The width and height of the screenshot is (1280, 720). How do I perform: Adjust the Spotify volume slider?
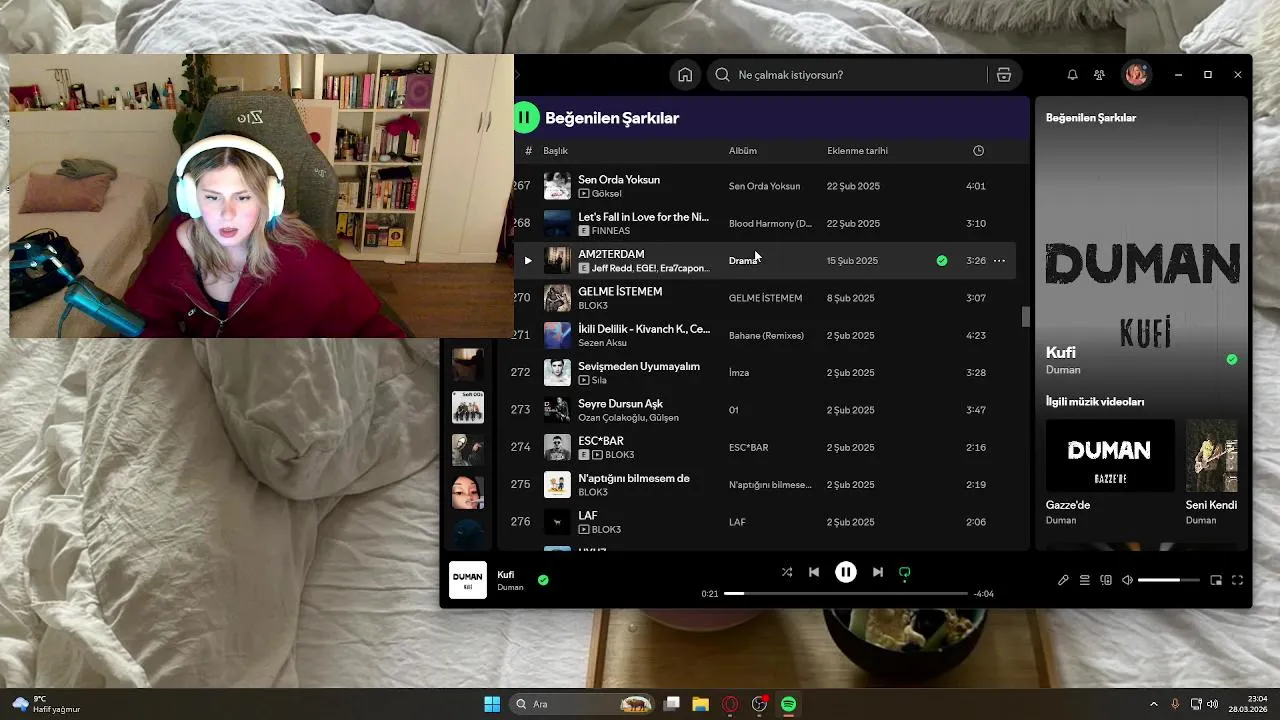pos(1168,580)
